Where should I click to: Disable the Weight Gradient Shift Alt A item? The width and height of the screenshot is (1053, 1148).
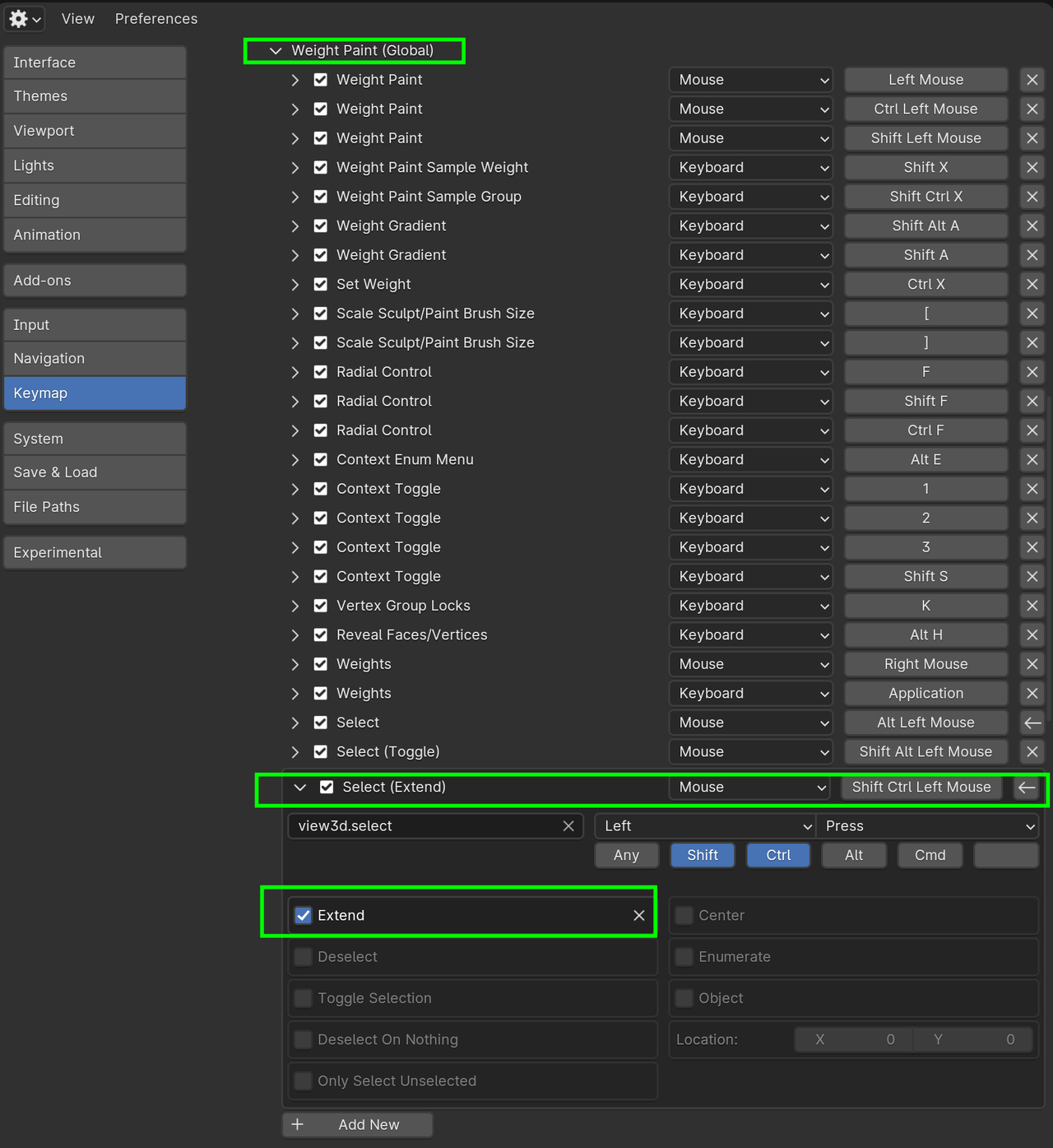[321, 226]
